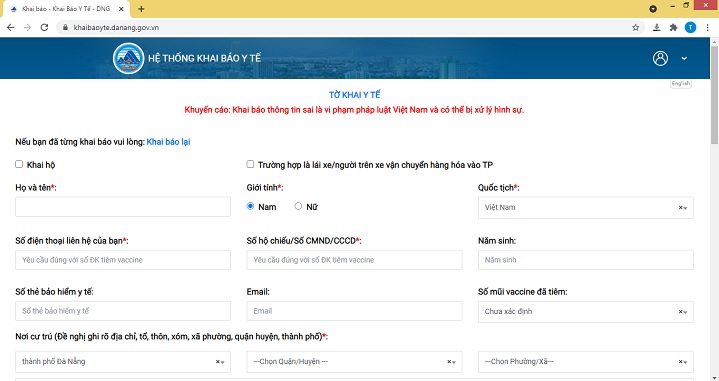Open the extensions puzzle icon

(x=673, y=28)
